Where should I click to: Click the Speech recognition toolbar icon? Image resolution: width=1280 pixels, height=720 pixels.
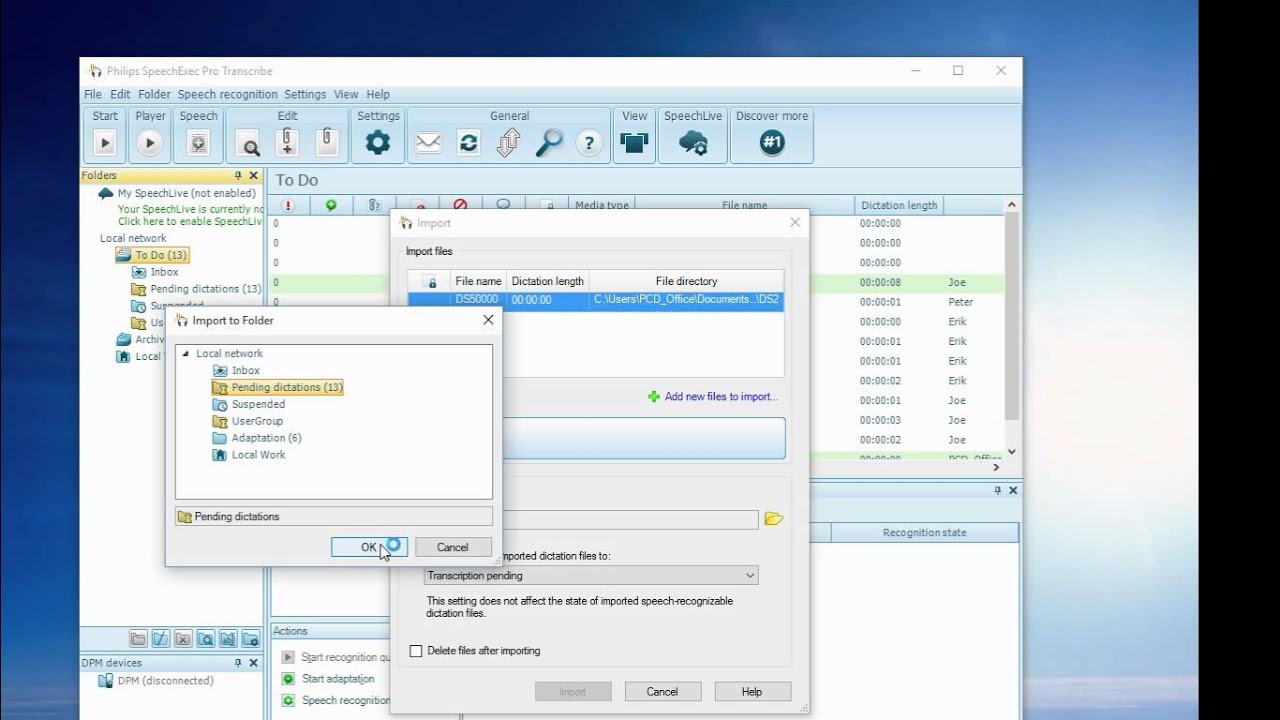tap(198, 143)
